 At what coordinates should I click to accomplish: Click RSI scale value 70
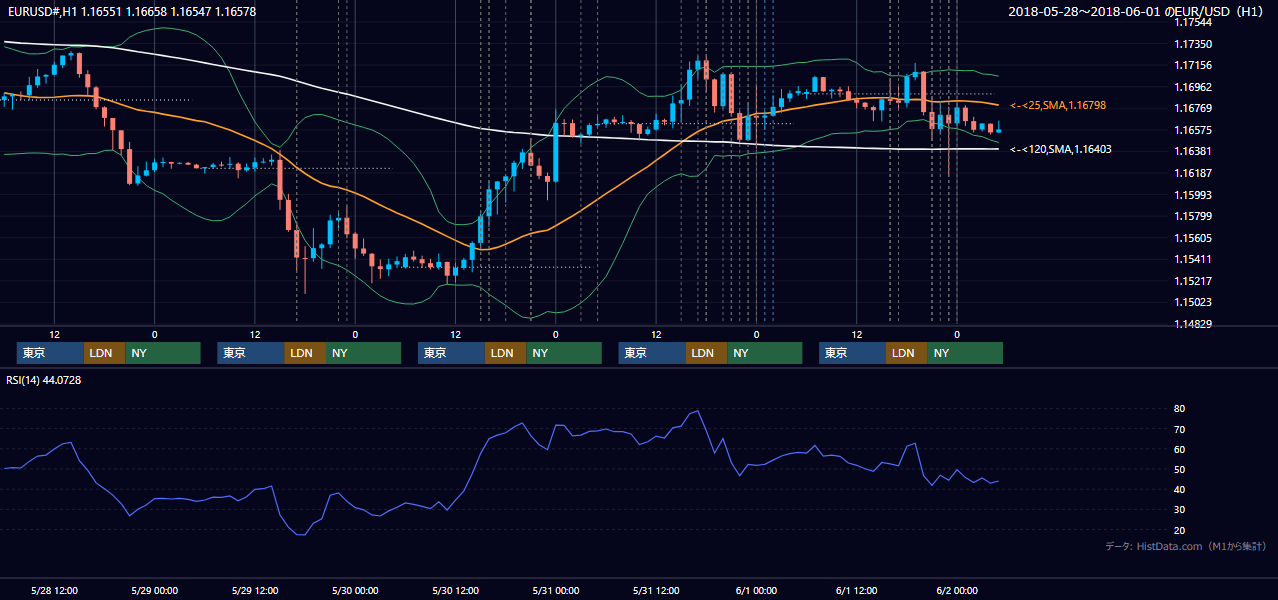click(1179, 429)
